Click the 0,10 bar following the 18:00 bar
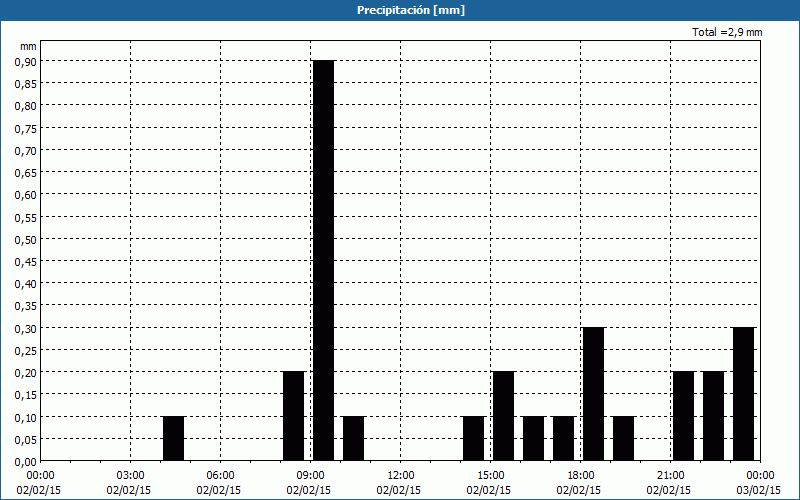 623,438
